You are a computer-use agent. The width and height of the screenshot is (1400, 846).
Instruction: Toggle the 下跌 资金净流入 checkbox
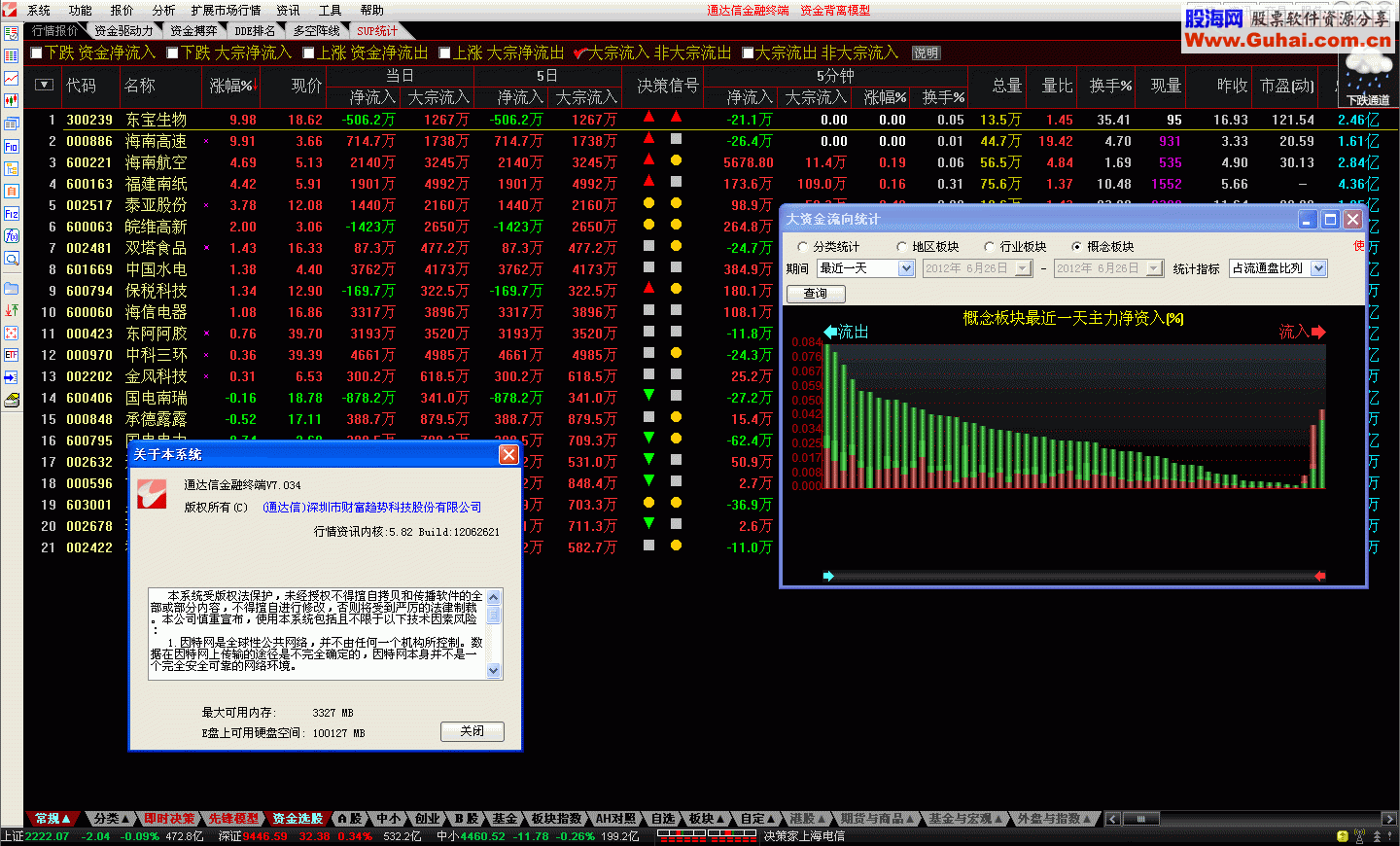coord(37,53)
